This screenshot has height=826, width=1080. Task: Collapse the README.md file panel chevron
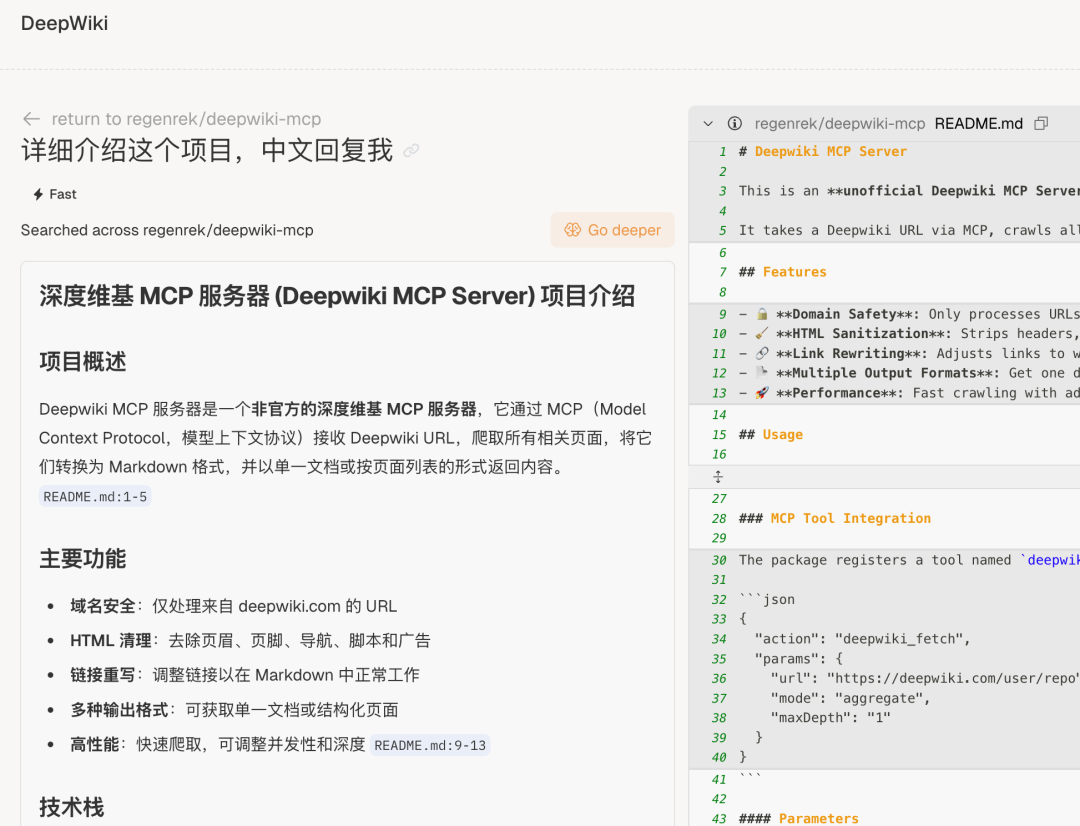(707, 124)
